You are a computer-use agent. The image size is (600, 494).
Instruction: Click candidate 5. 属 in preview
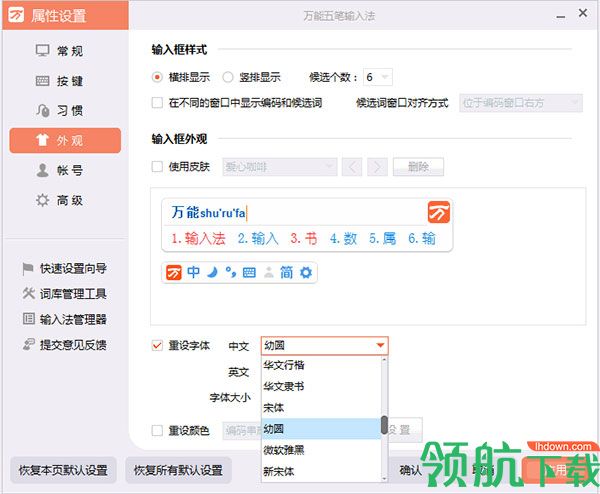[x=383, y=239]
